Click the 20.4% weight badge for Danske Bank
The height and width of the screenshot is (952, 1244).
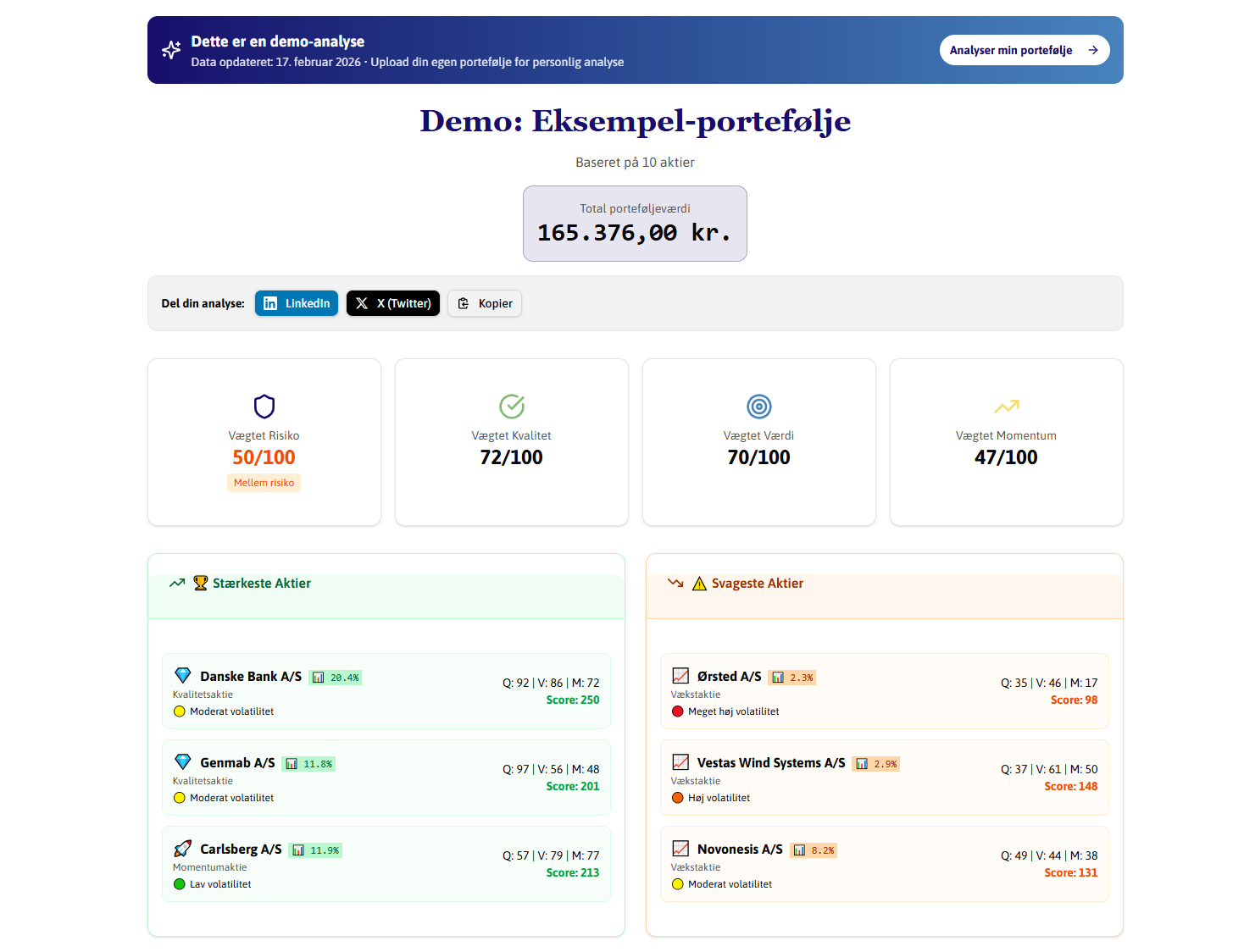[x=336, y=678]
